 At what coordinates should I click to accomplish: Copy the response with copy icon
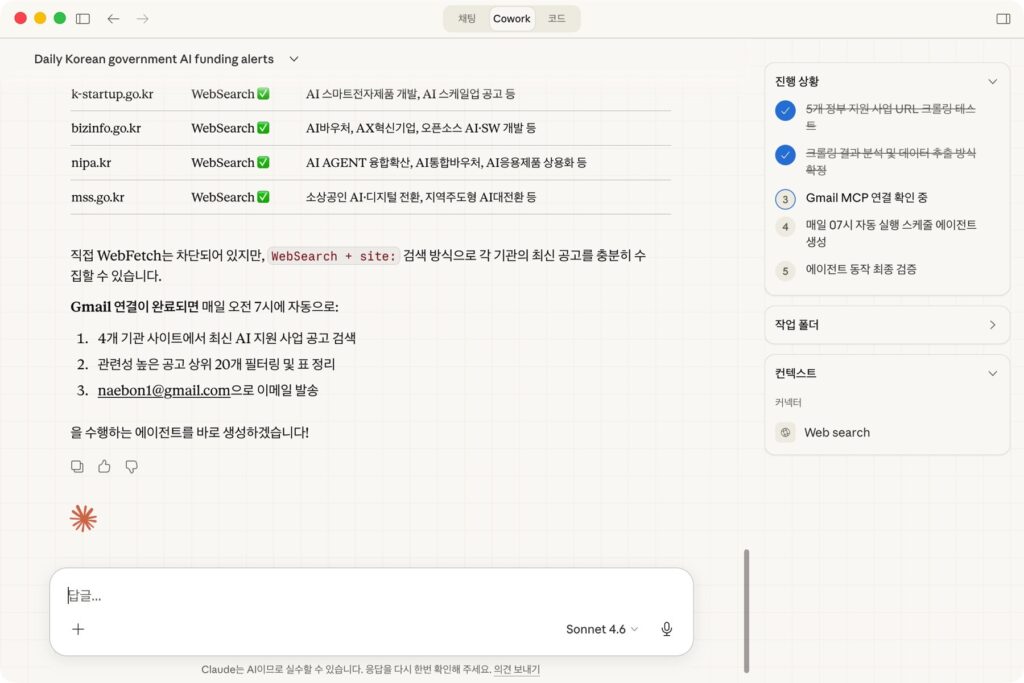(x=77, y=466)
